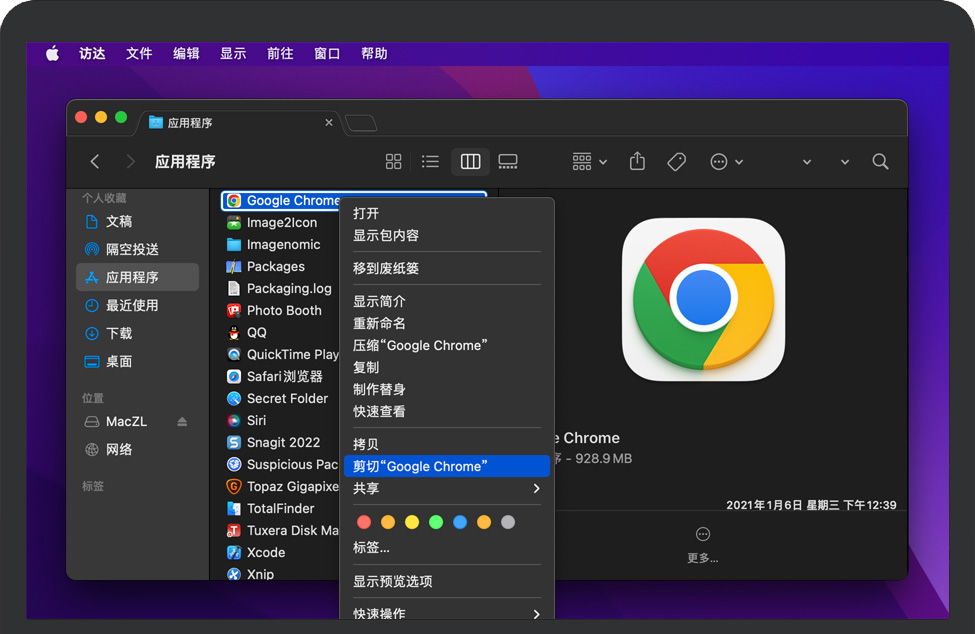Open the Apple menu
Screen dimensions: 975x634
click(52, 54)
